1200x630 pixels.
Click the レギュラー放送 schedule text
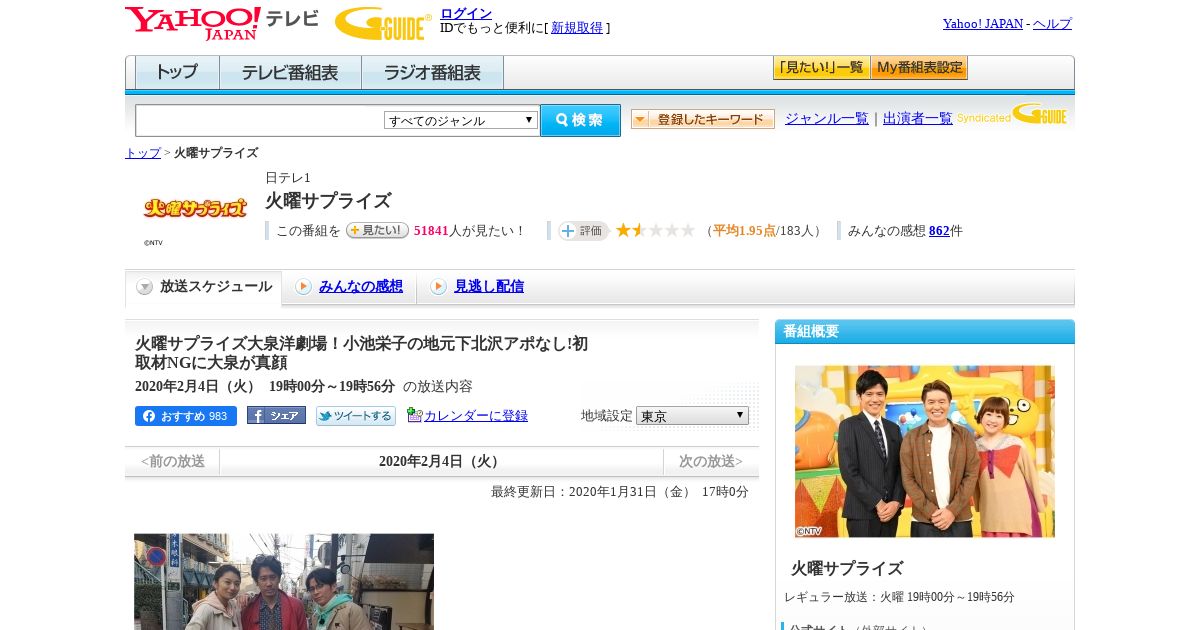(x=899, y=597)
